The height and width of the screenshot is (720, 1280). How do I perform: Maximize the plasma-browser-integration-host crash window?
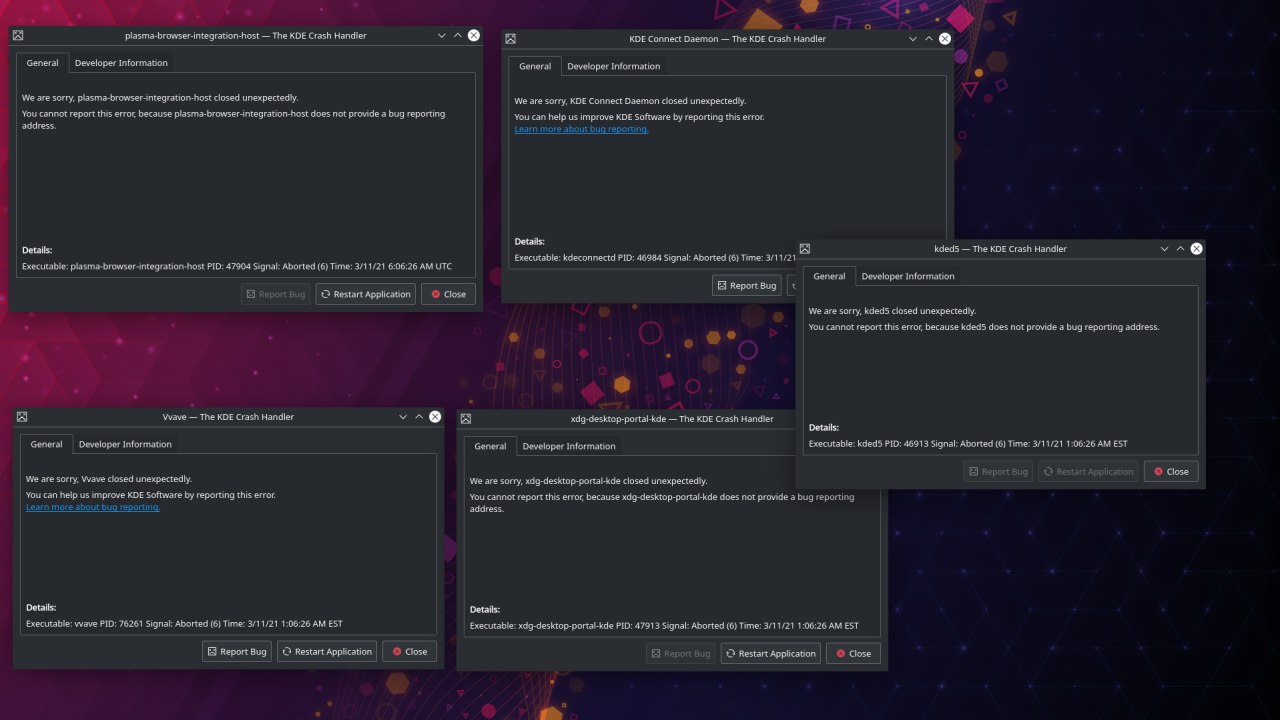(x=458, y=35)
